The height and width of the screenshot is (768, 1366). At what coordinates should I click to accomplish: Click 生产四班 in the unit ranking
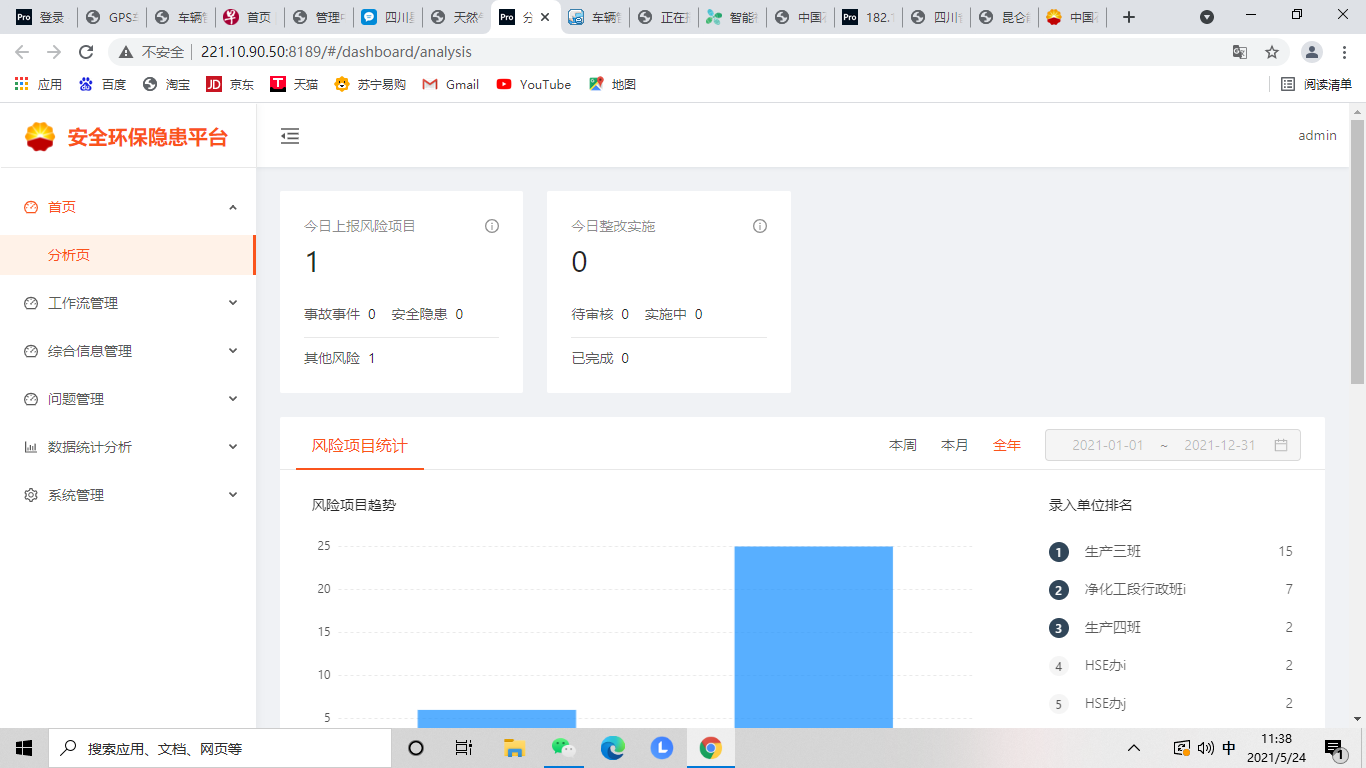tap(1113, 628)
